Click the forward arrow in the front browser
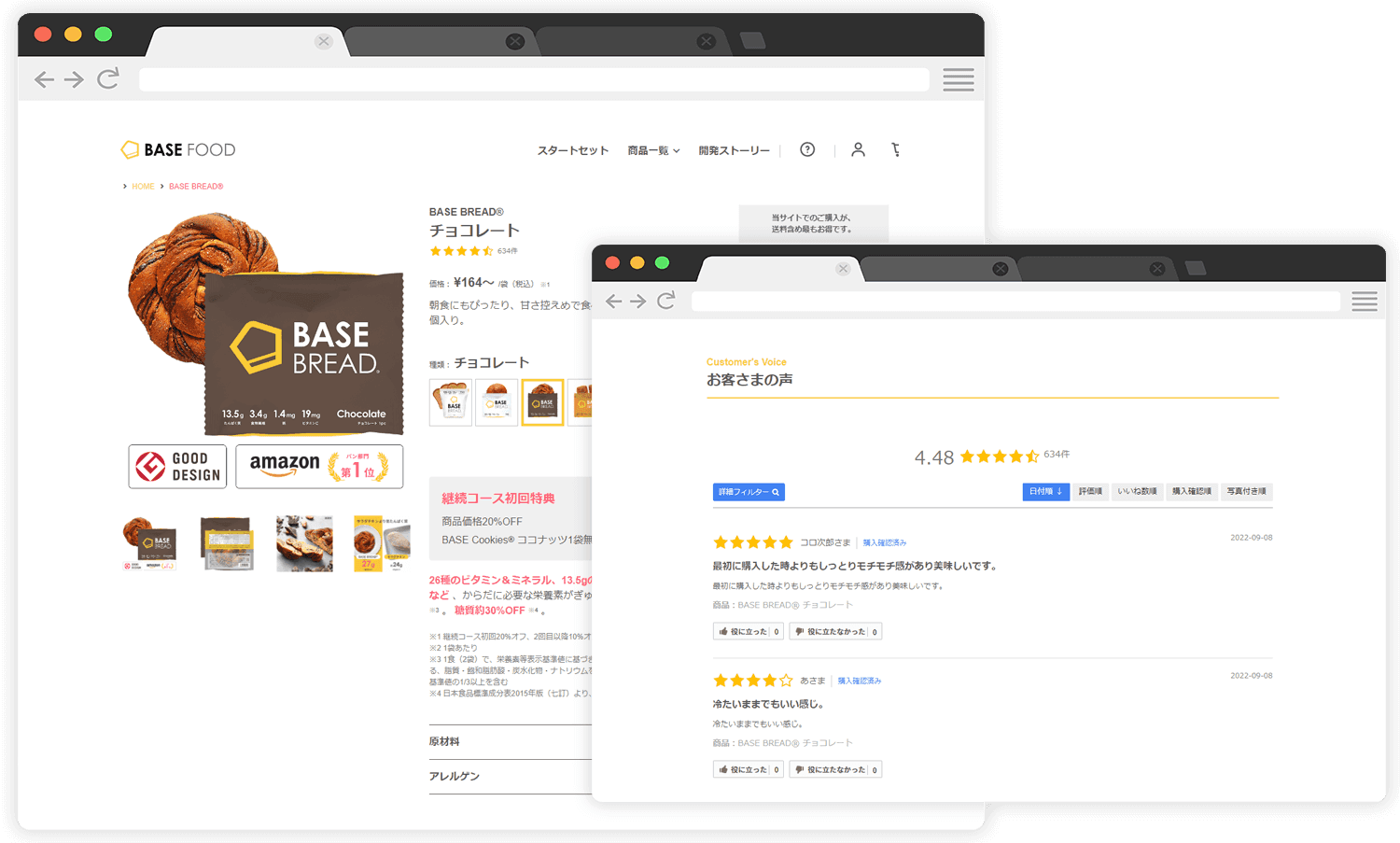The height and width of the screenshot is (843, 1400). pos(638,301)
